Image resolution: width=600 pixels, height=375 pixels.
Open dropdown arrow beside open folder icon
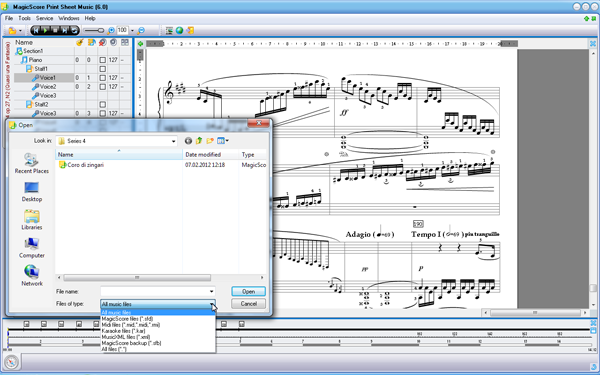(20, 31)
